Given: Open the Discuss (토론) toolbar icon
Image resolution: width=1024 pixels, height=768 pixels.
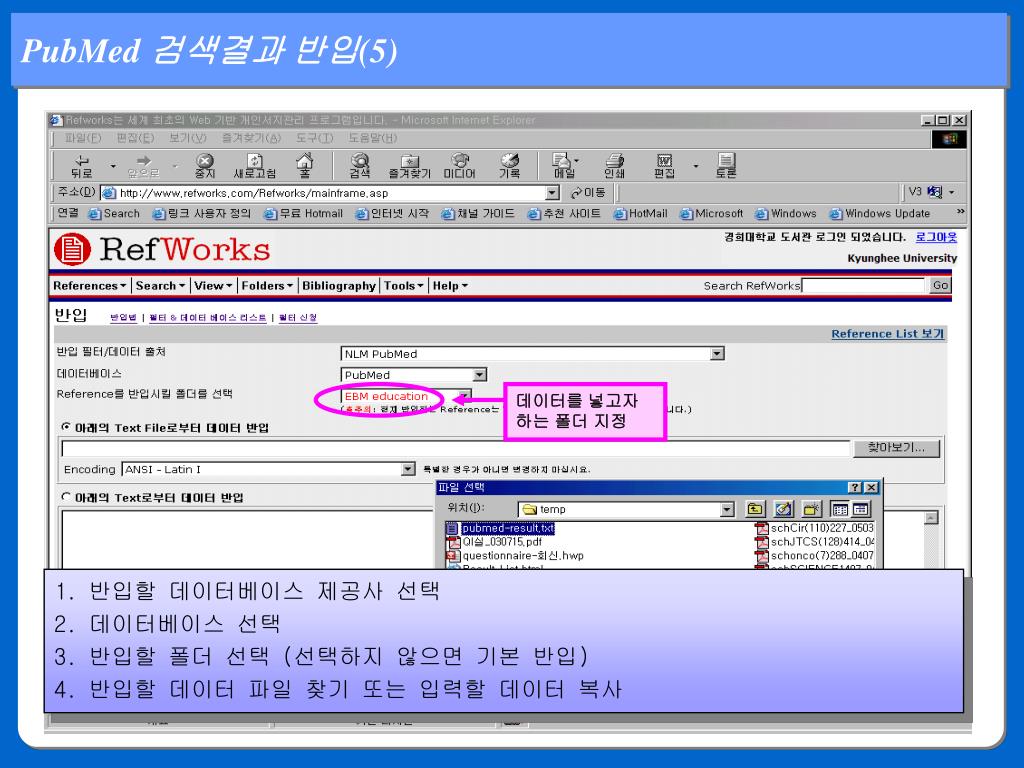Looking at the screenshot, I should [726, 166].
